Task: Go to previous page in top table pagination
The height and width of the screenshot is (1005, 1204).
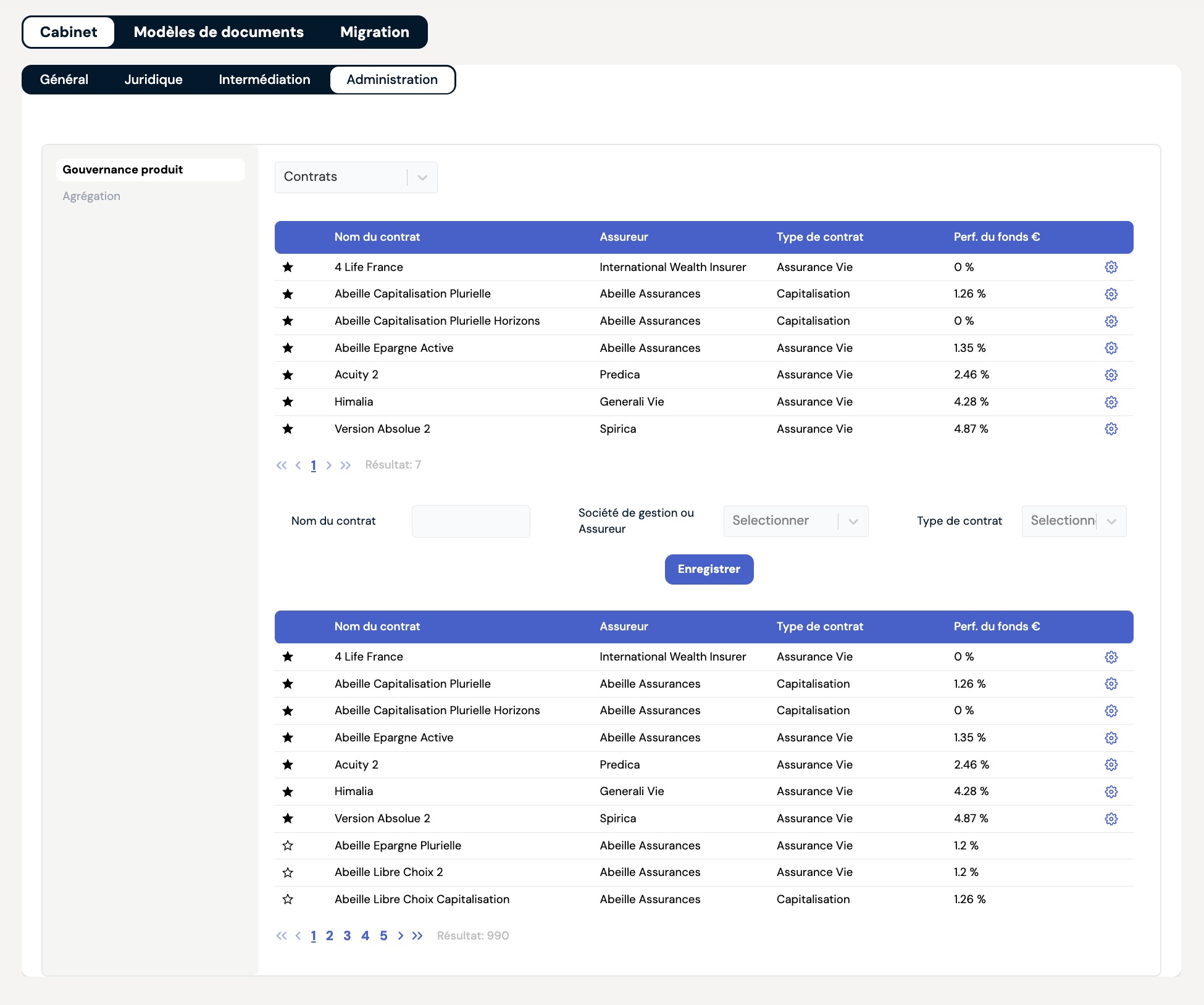Action: pyautogui.click(x=298, y=465)
